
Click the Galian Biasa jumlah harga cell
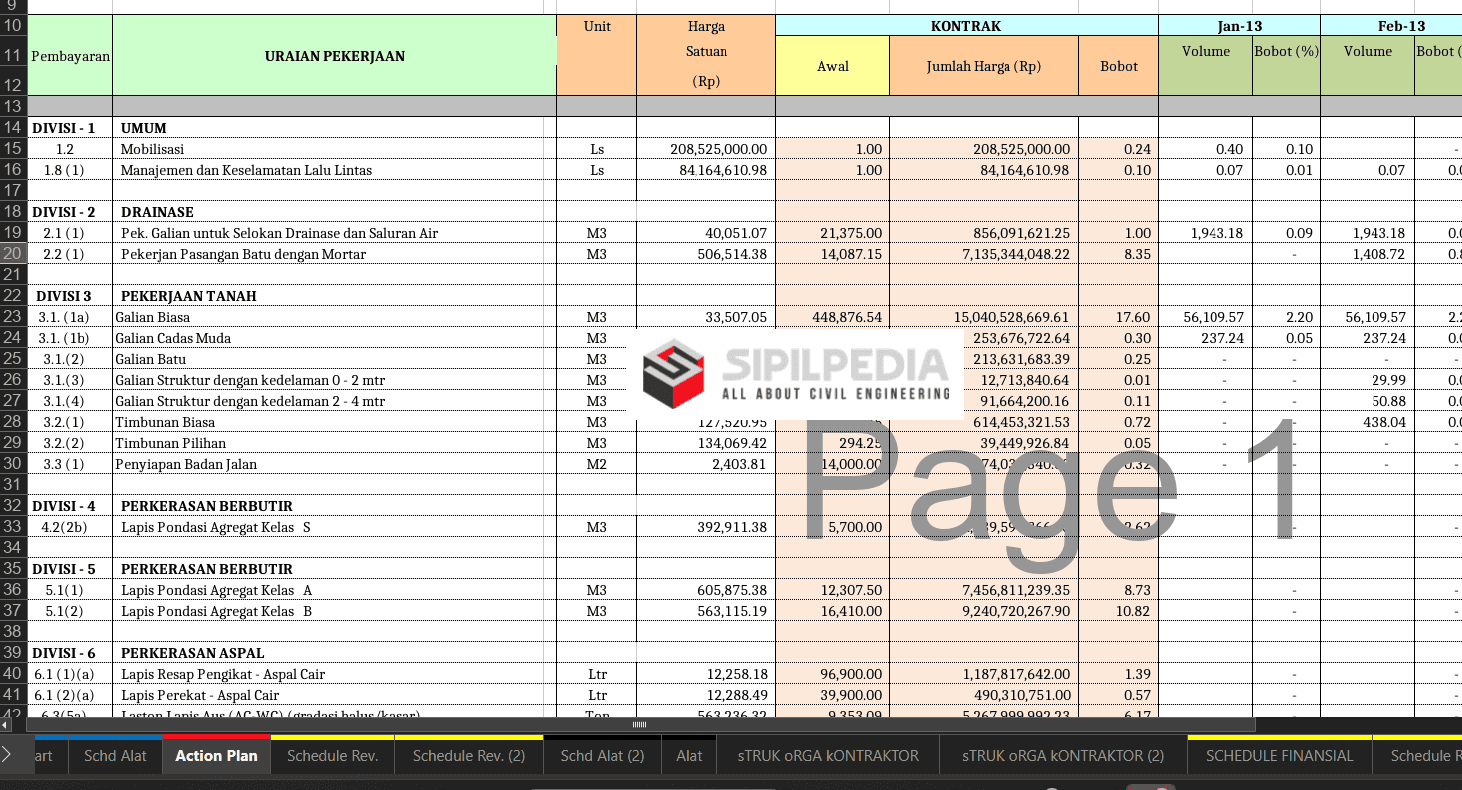click(x=983, y=317)
